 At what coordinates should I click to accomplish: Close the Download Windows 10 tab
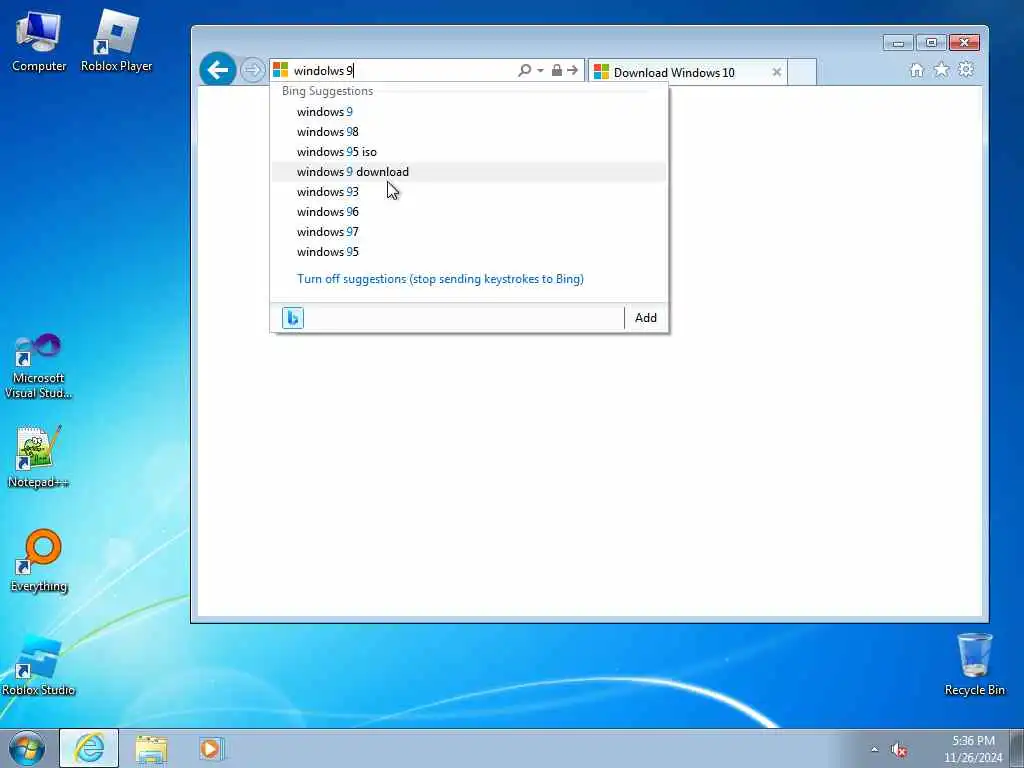(776, 72)
